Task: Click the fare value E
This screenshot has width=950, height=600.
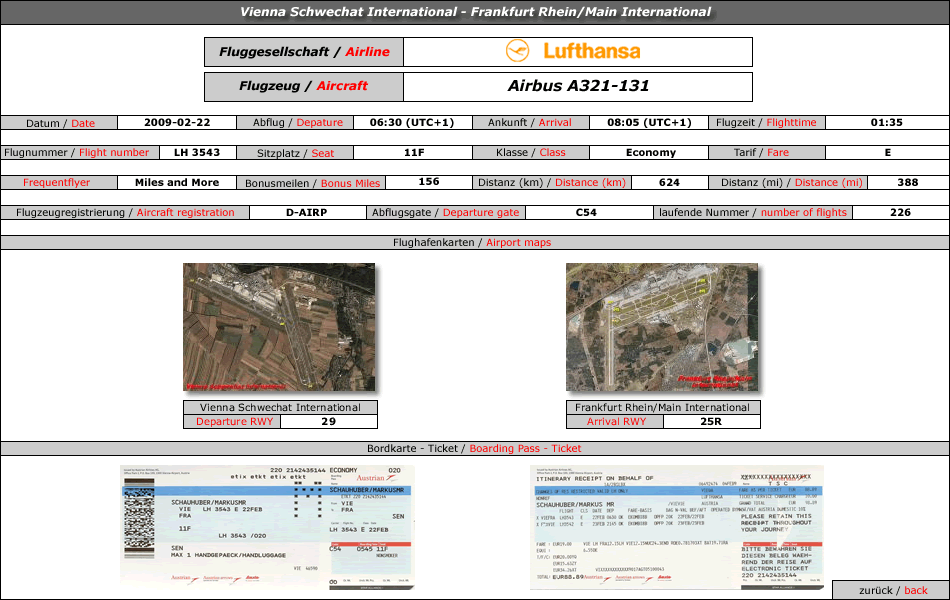Action: coord(888,153)
